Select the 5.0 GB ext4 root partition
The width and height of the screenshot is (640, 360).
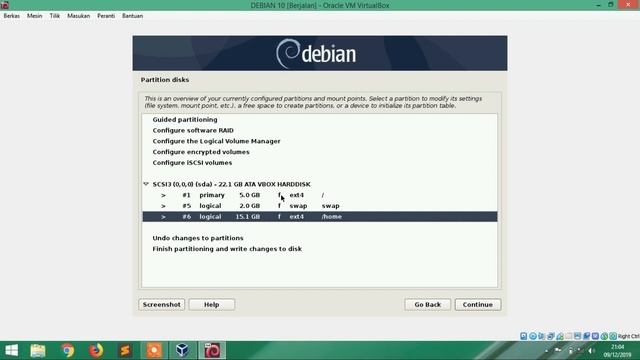click(x=320, y=195)
